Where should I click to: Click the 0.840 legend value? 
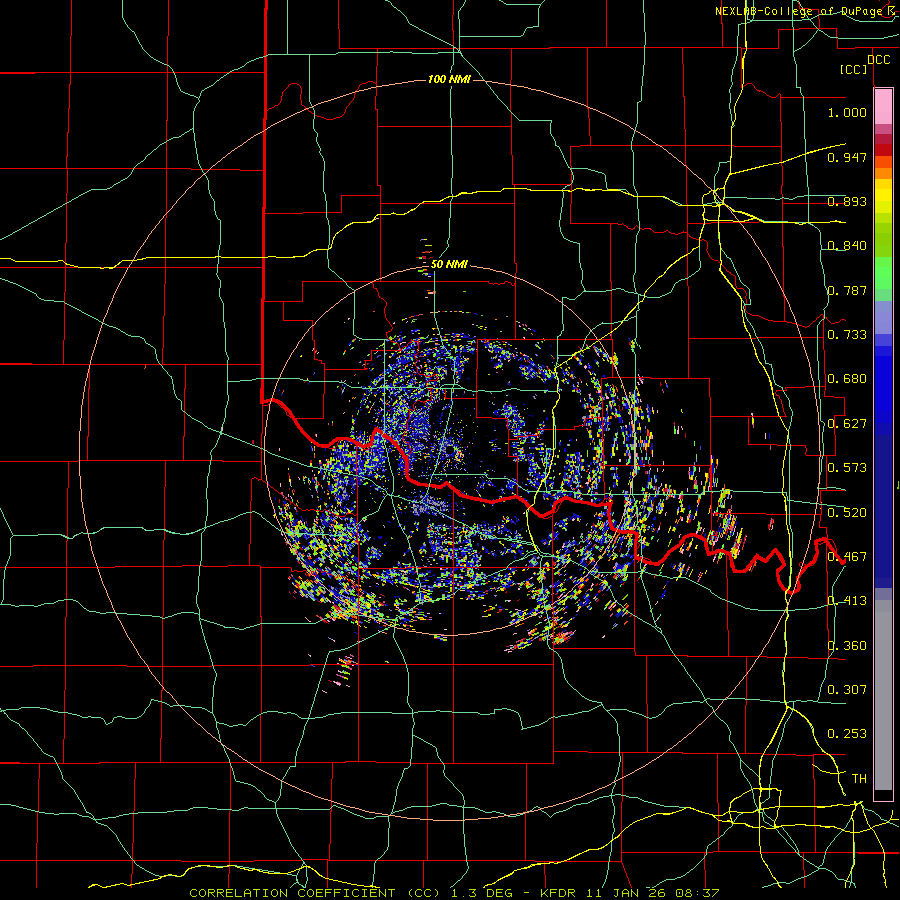(x=847, y=246)
